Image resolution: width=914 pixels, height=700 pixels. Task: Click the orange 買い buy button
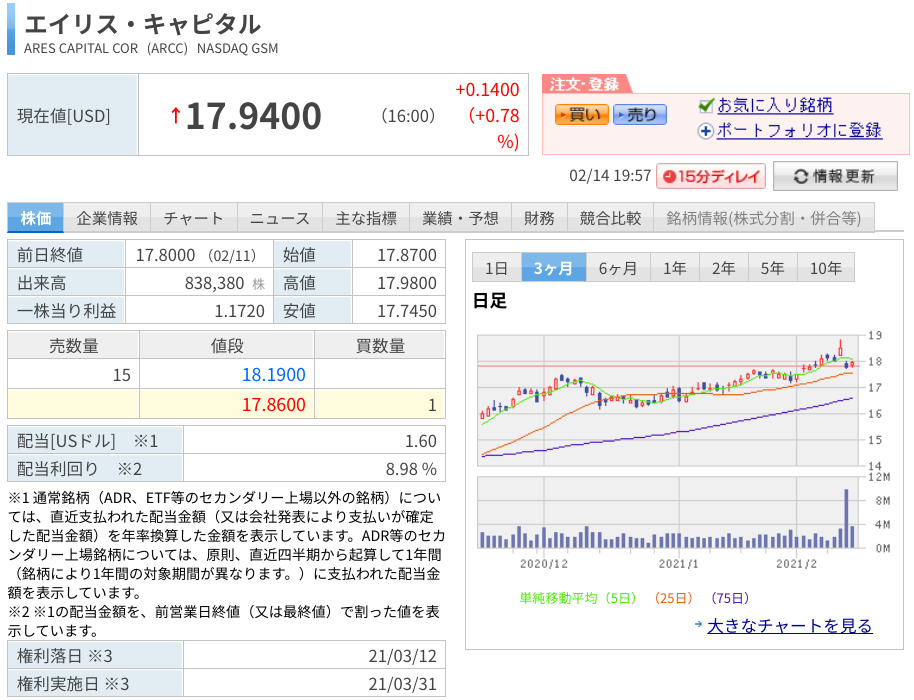pyautogui.click(x=581, y=115)
